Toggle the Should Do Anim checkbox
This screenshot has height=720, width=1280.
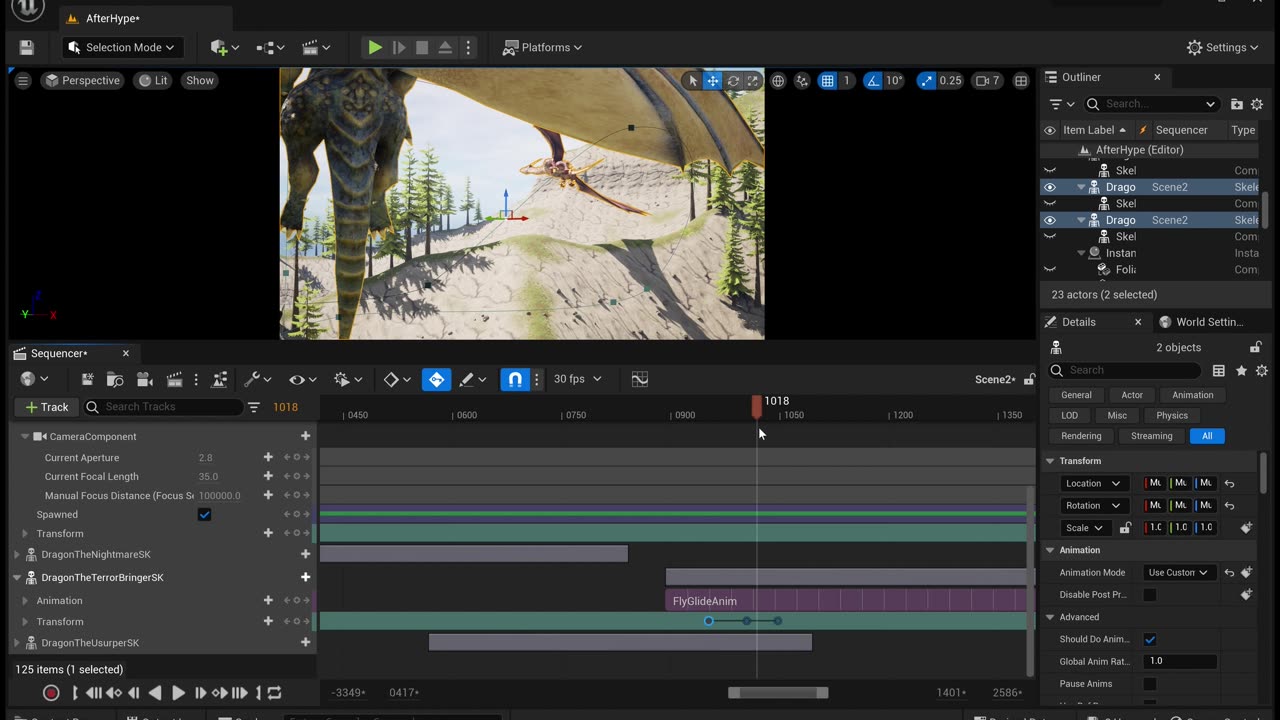coord(1150,639)
